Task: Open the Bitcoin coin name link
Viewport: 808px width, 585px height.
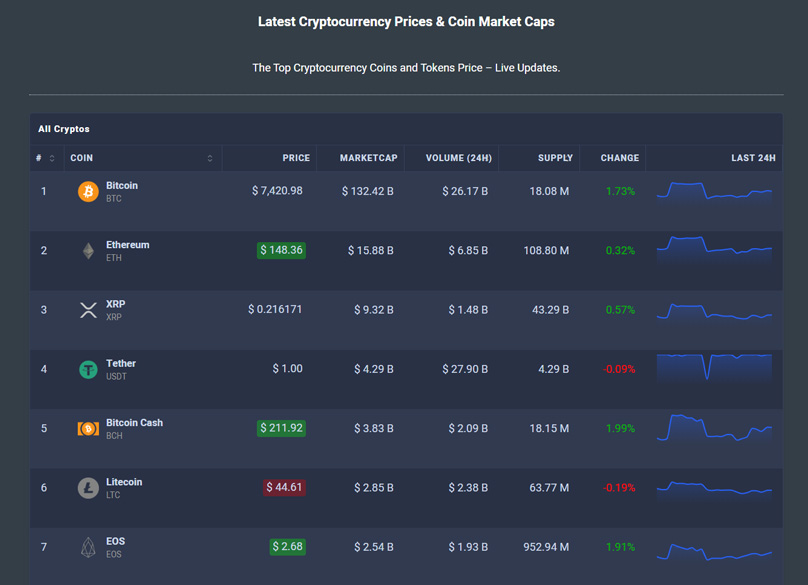Action: pyautogui.click(x=122, y=186)
